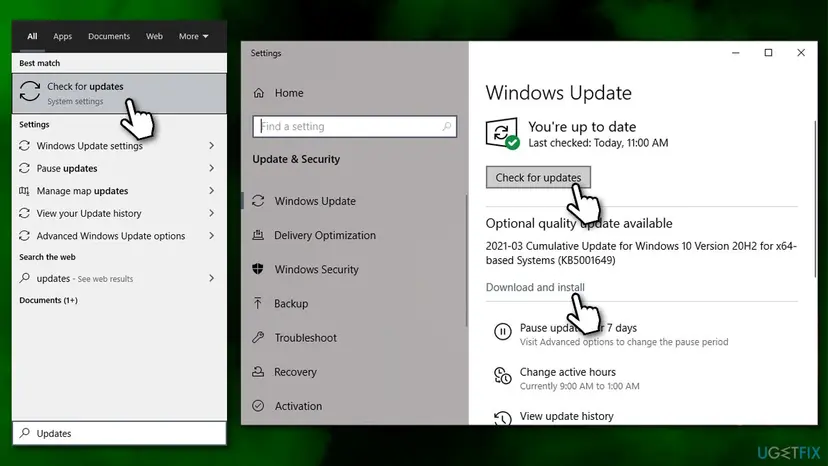
Task: Click the Recovery icon in the sidebar
Action: pos(258,371)
